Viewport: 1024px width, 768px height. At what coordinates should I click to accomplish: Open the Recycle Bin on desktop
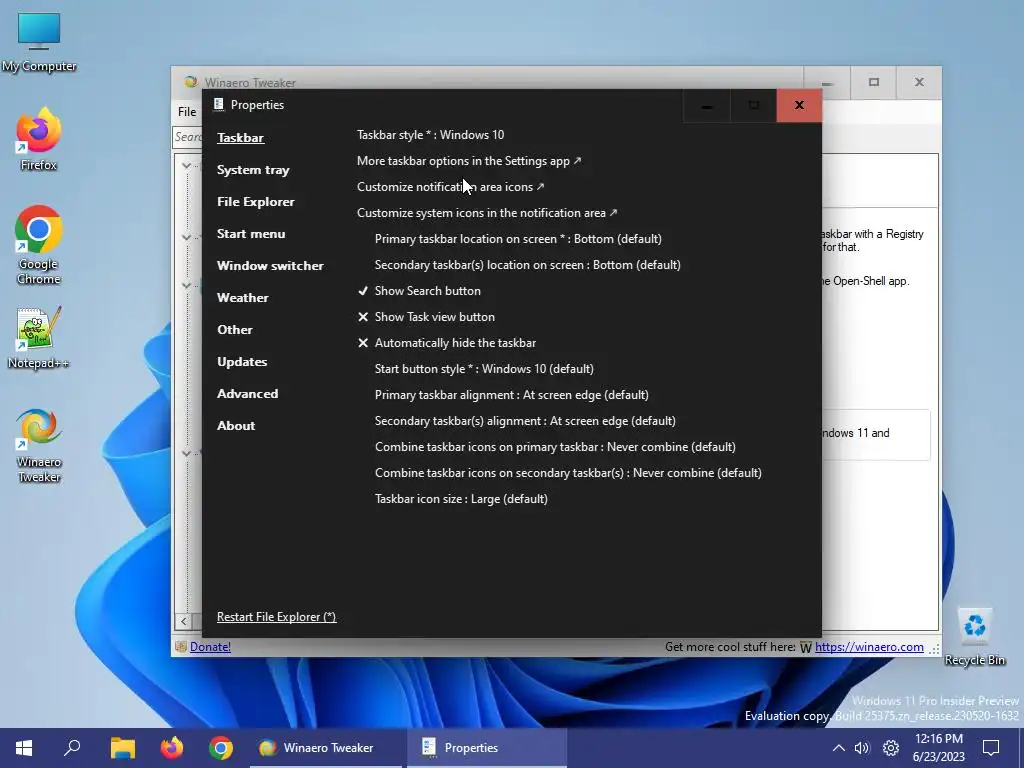[x=974, y=637]
